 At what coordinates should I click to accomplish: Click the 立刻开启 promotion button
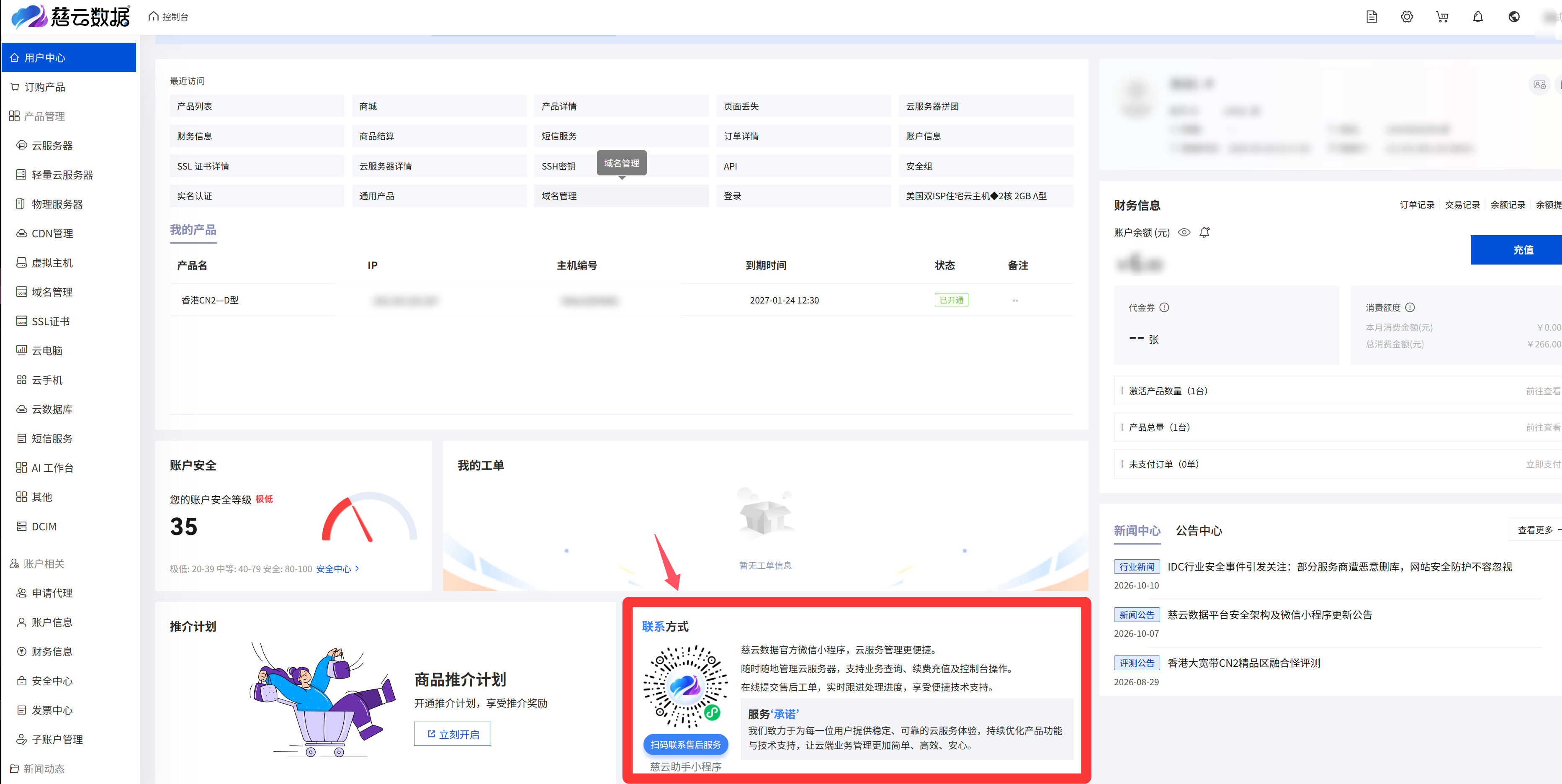click(452, 734)
